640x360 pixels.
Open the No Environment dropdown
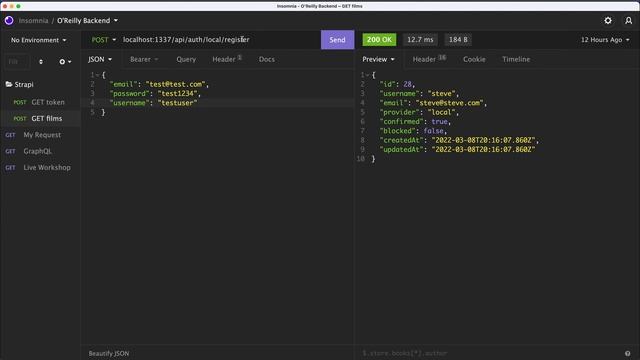(x=38, y=40)
